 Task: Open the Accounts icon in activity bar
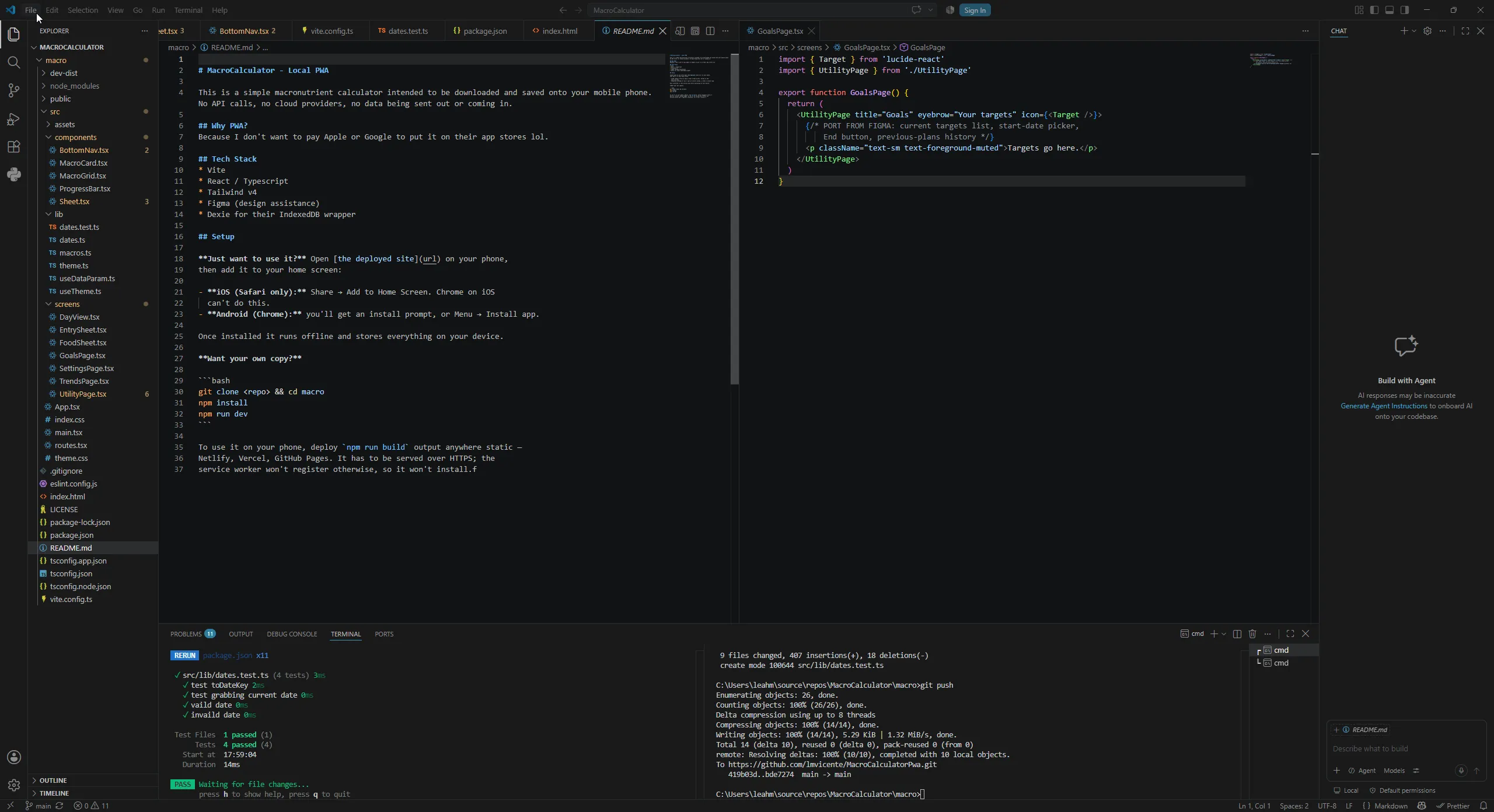[14, 757]
